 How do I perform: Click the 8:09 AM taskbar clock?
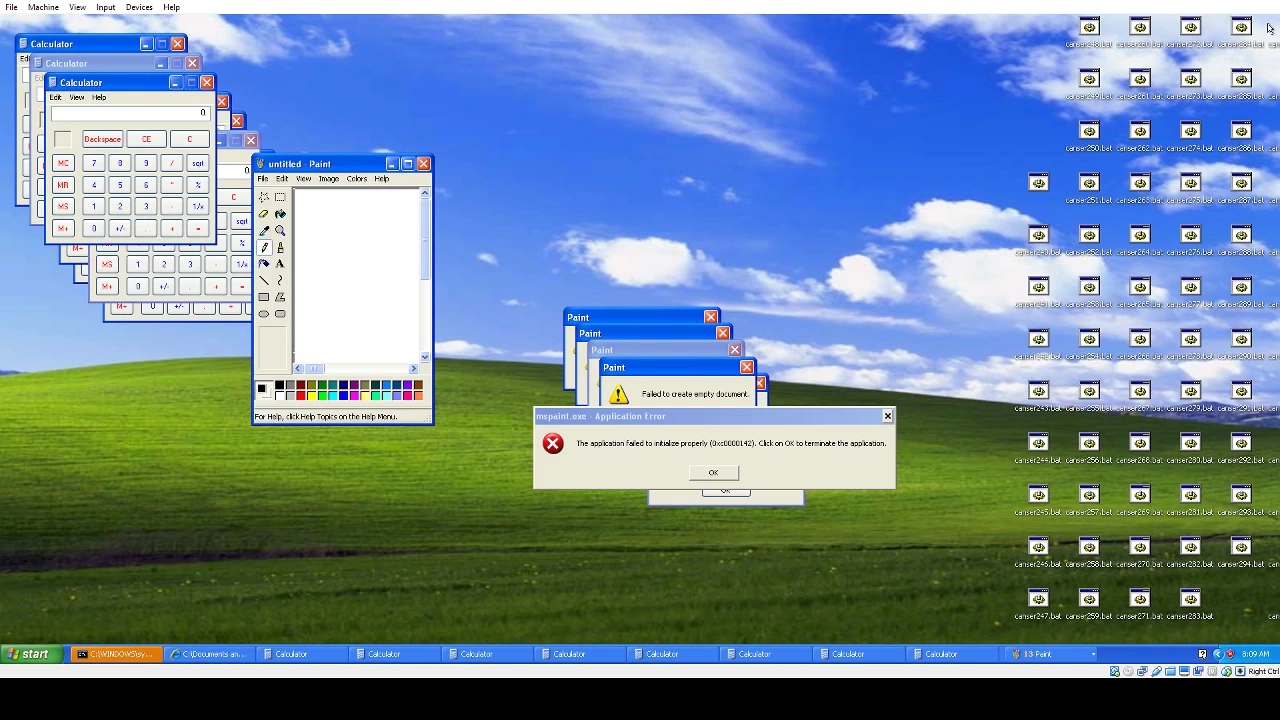[x=1255, y=654]
